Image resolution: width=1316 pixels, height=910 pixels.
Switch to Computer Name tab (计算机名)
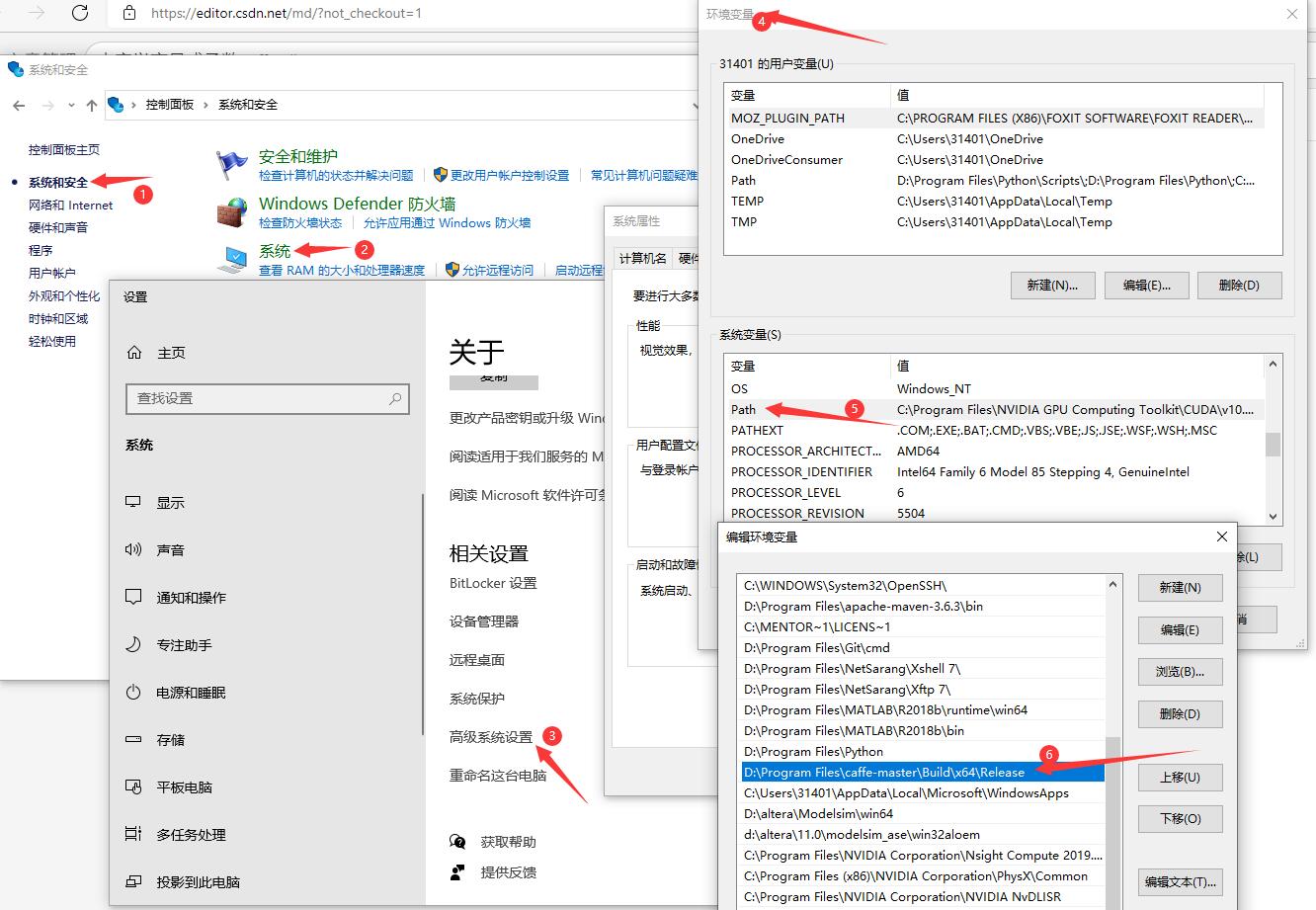point(643,258)
